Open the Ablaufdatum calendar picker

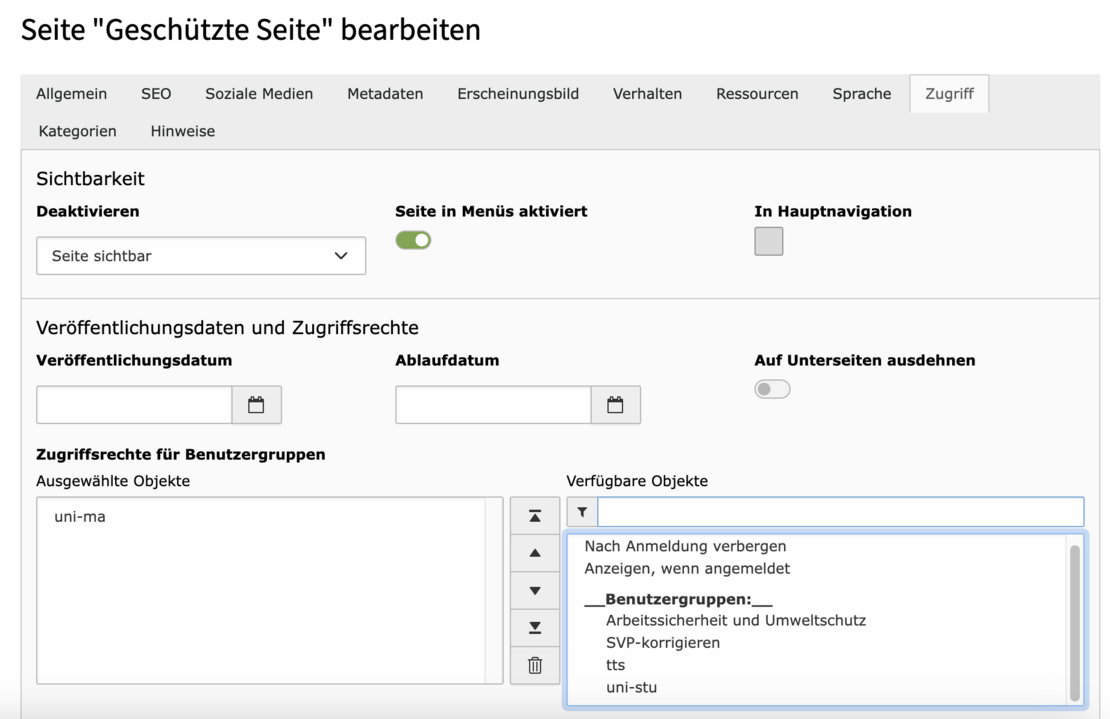pos(615,405)
